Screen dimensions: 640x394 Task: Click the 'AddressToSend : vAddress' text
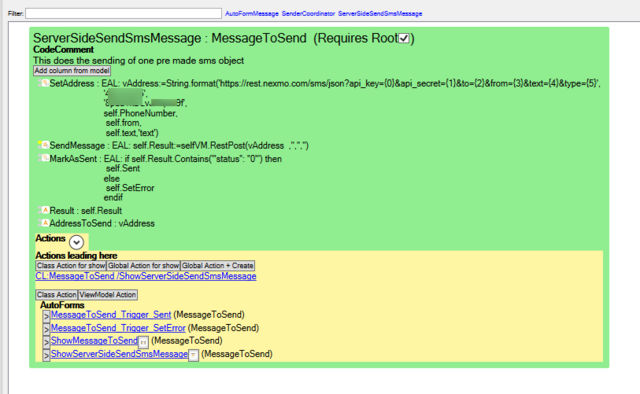(x=102, y=223)
